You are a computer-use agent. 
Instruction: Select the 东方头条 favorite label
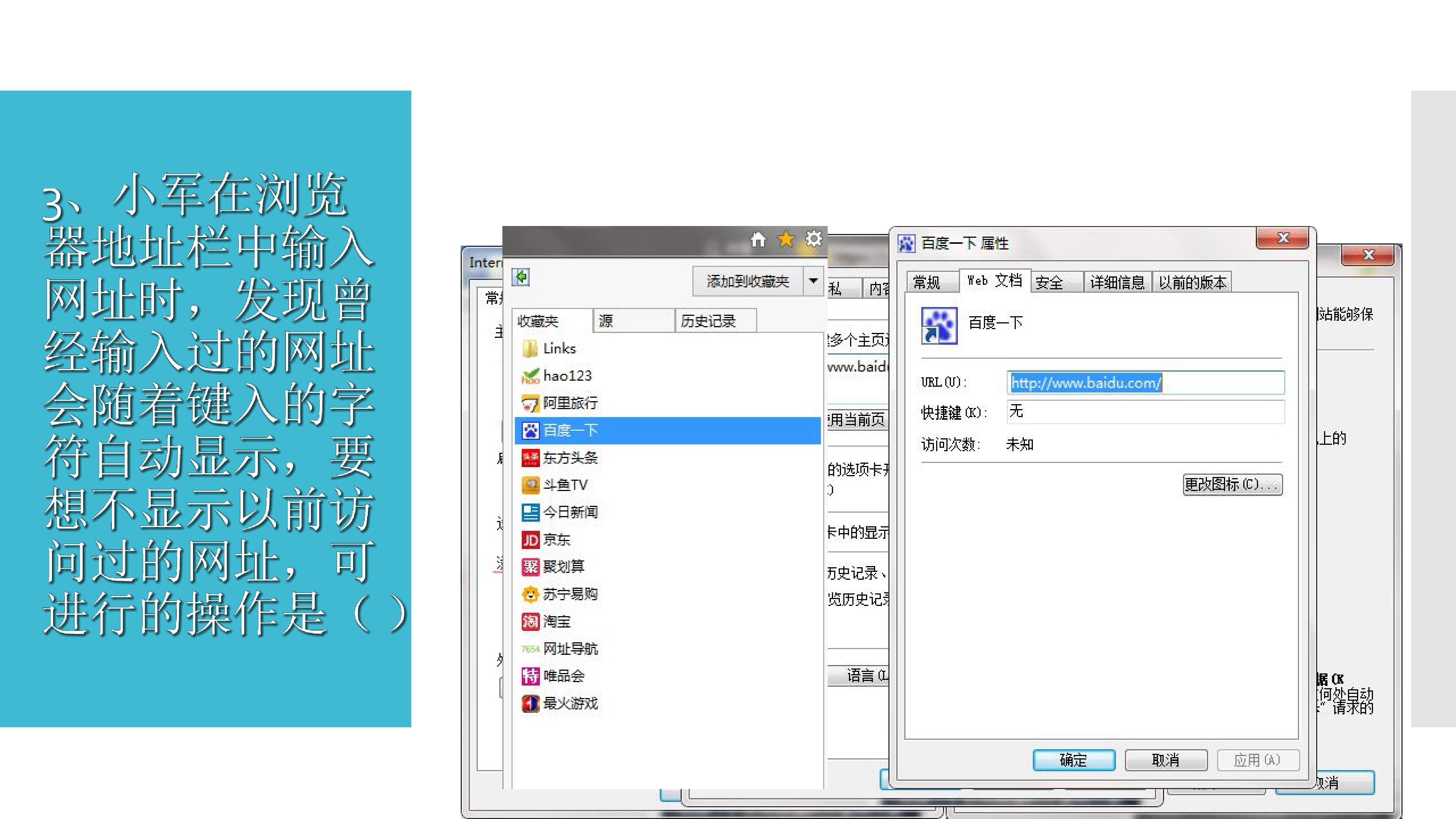point(570,458)
